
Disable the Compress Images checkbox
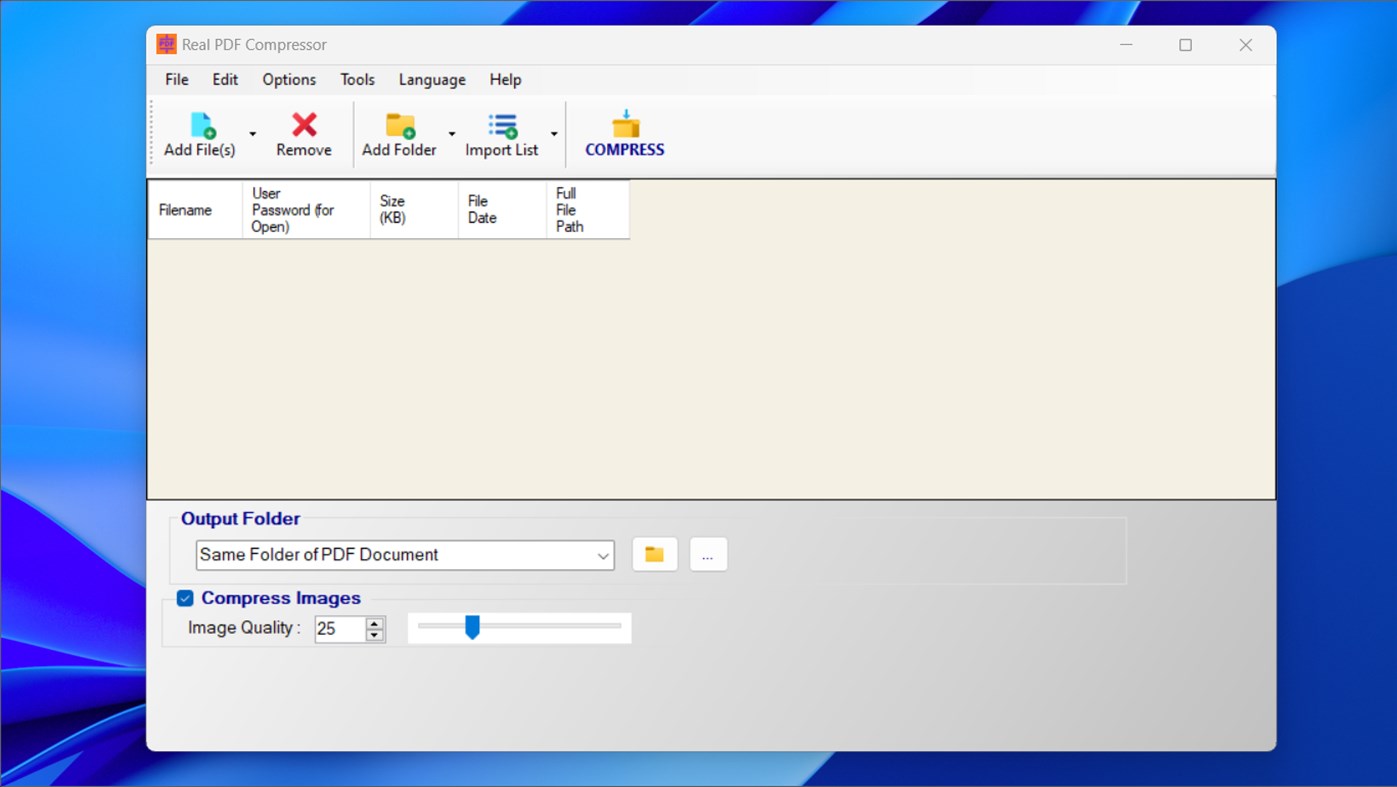[184, 598]
